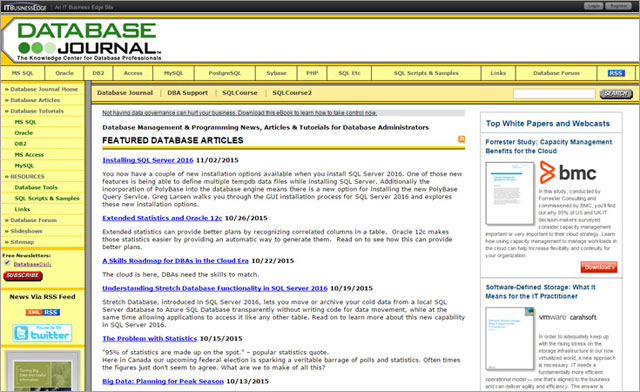Image resolution: width=640 pixels, height=392 pixels.
Task: Click the Search button
Action: click(x=616, y=94)
